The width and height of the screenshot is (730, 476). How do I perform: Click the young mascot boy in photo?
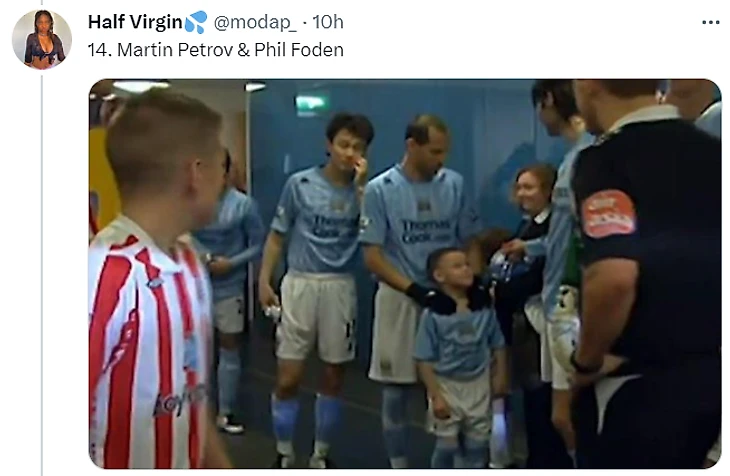pos(459,356)
